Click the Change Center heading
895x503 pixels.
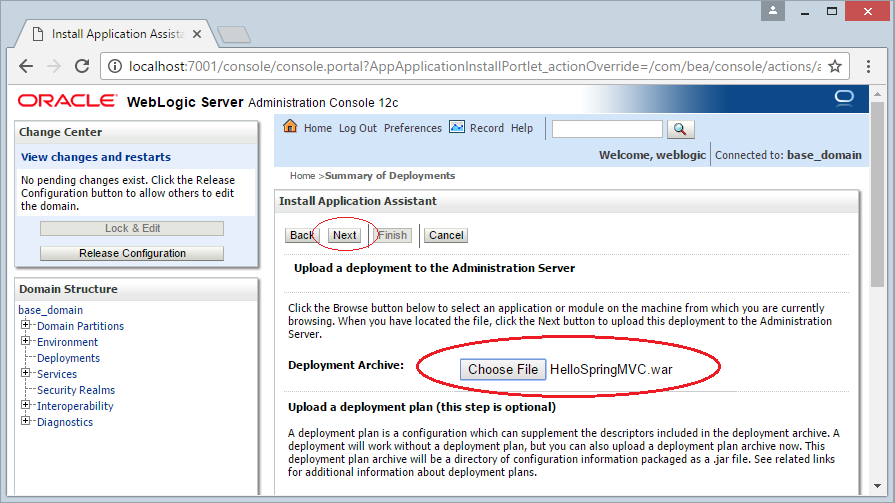point(61,132)
